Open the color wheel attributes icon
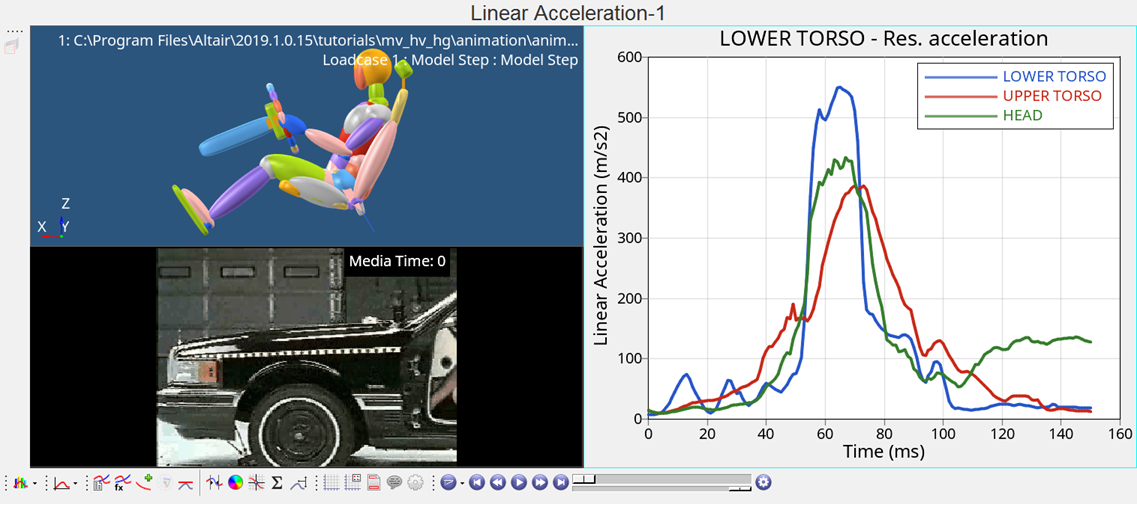 point(235,483)
